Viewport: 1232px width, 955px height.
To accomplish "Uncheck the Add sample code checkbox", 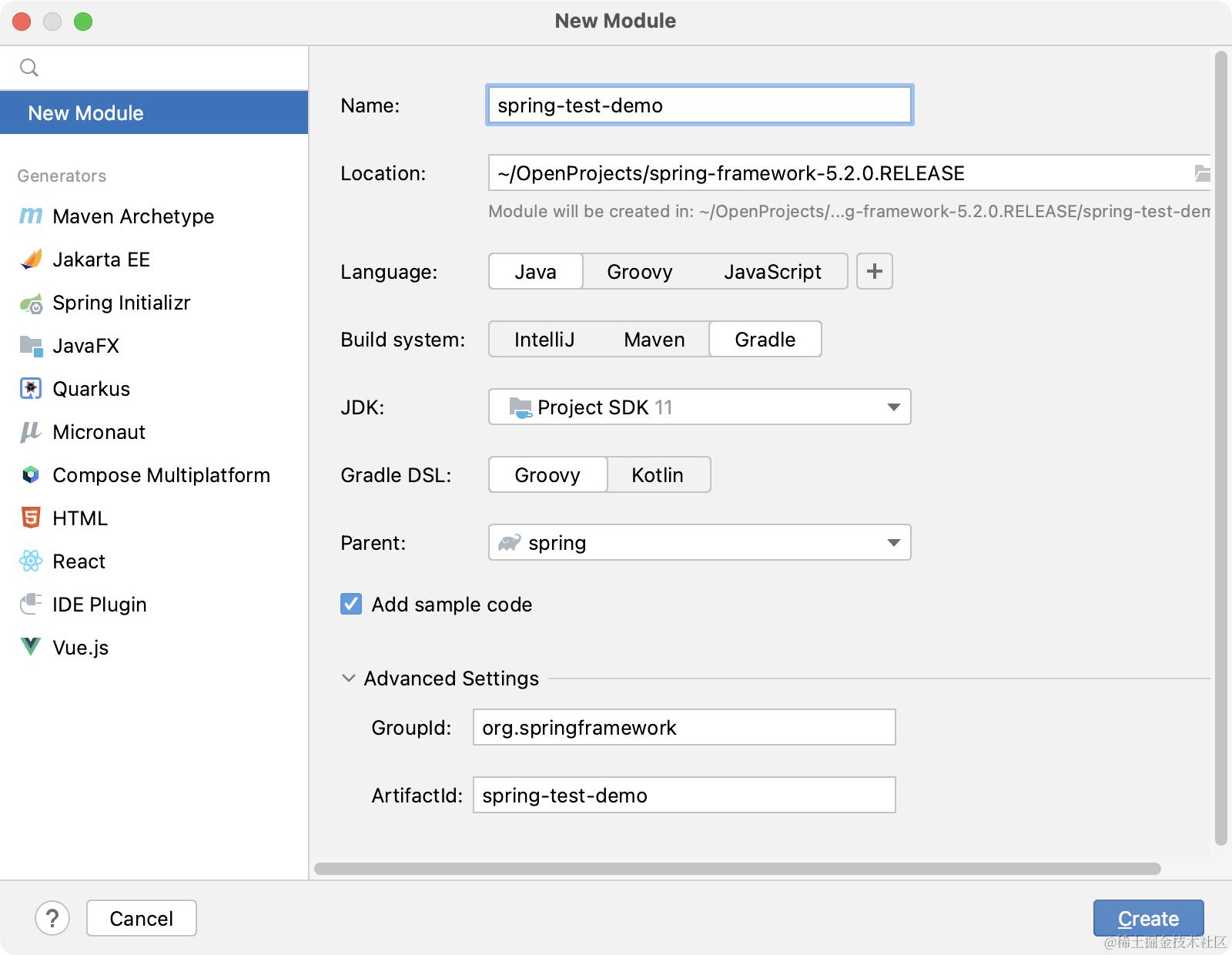I will click(351, 605).
